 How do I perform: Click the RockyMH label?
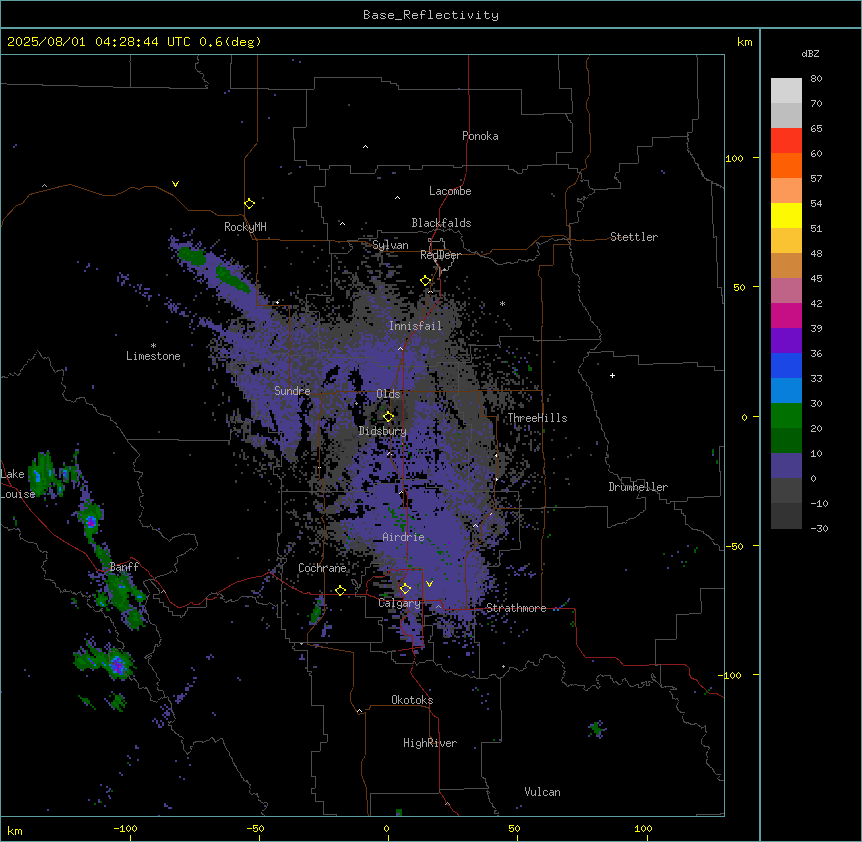245,227
